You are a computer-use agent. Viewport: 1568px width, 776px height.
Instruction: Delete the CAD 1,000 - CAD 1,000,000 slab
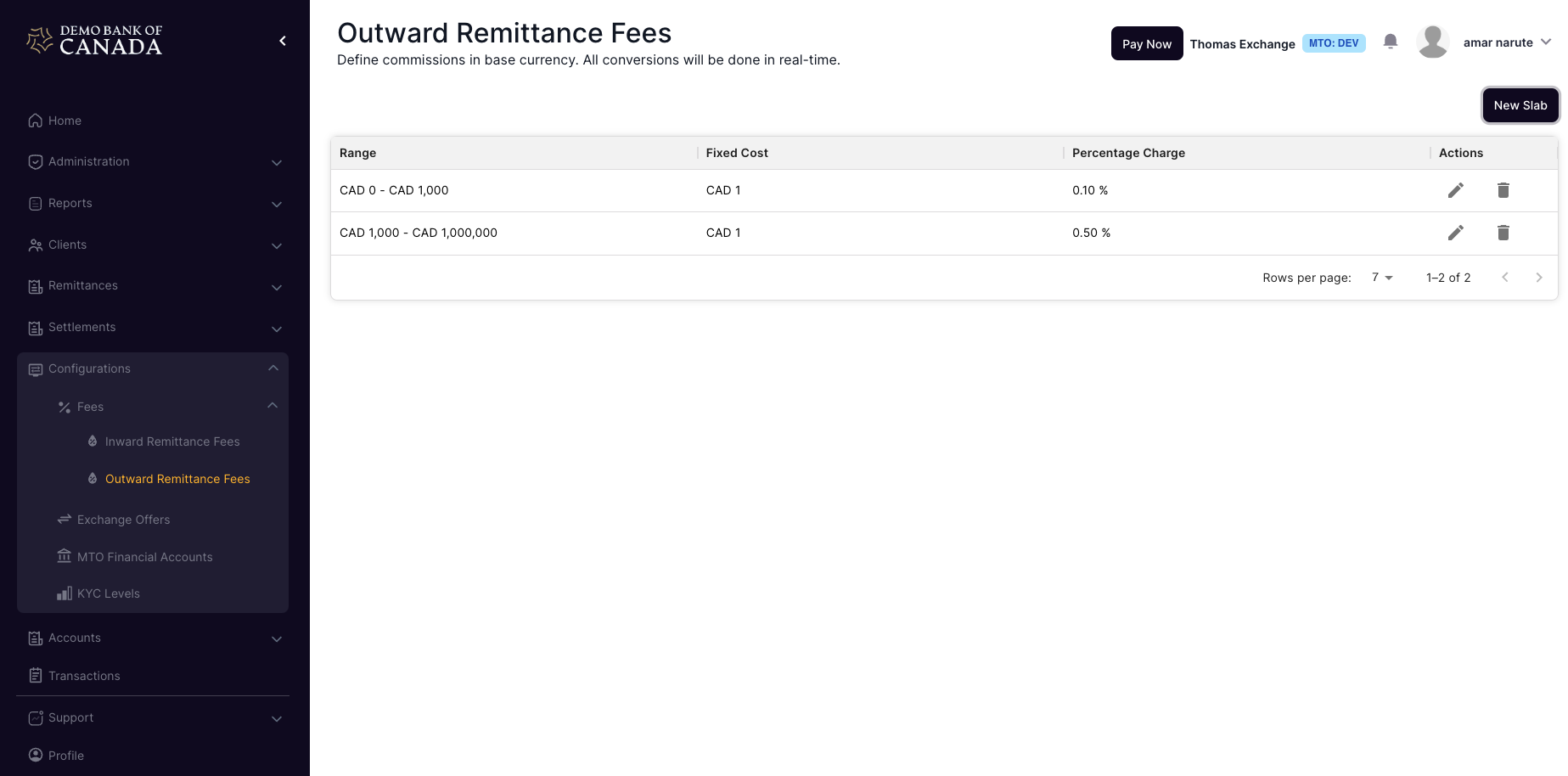click(x=1503, y=233)
